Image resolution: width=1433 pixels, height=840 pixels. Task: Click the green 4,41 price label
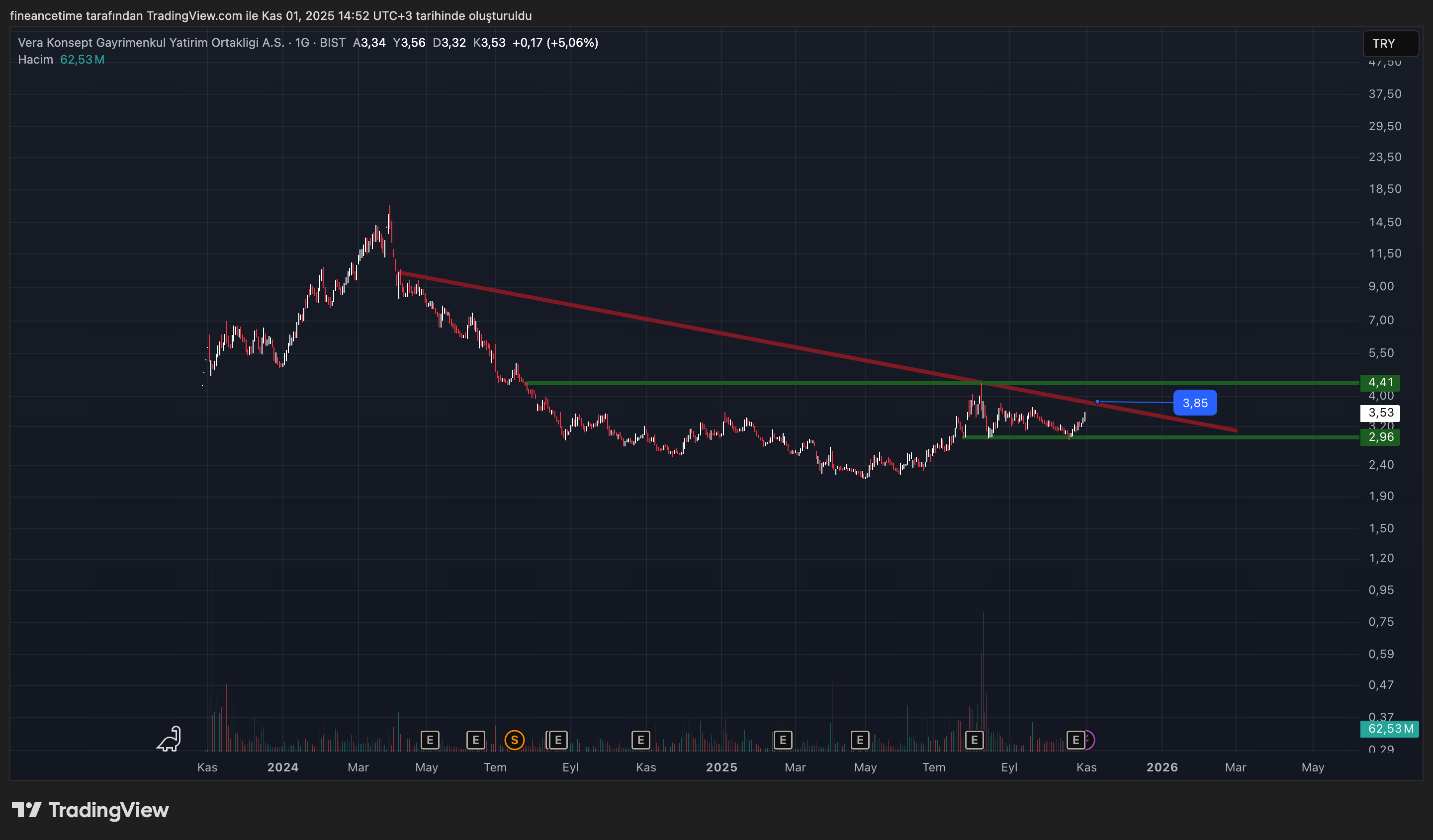[x=1380, y=383]
